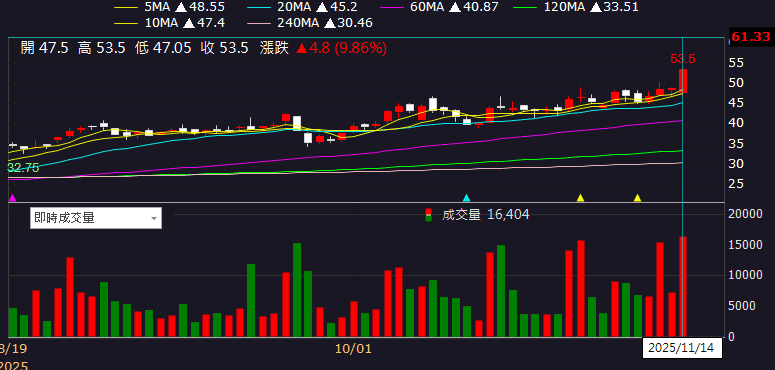Image resolution: width=775 pixels, height=370 pixels.
Task: Click the 61.33 price tag
Action: pos(751,37)
